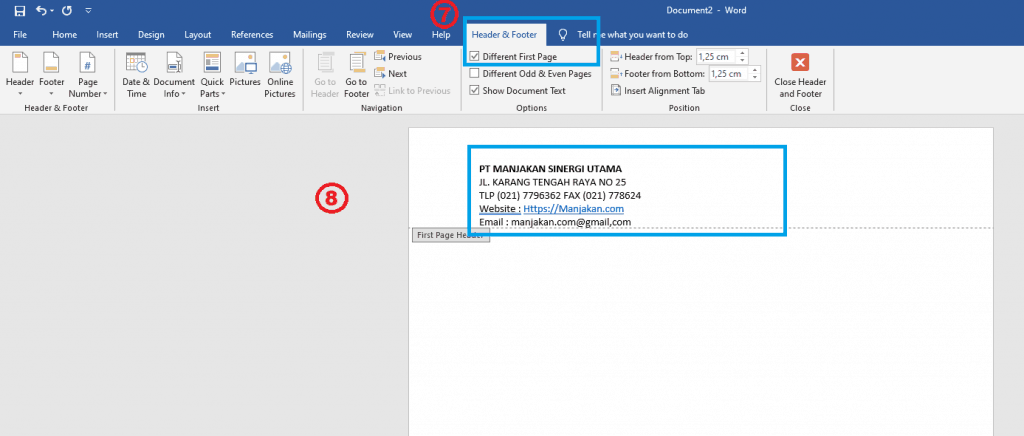1024x436 pixels.
Task: Decrease Footer from Bottom value
Action: tap(755, 77)
